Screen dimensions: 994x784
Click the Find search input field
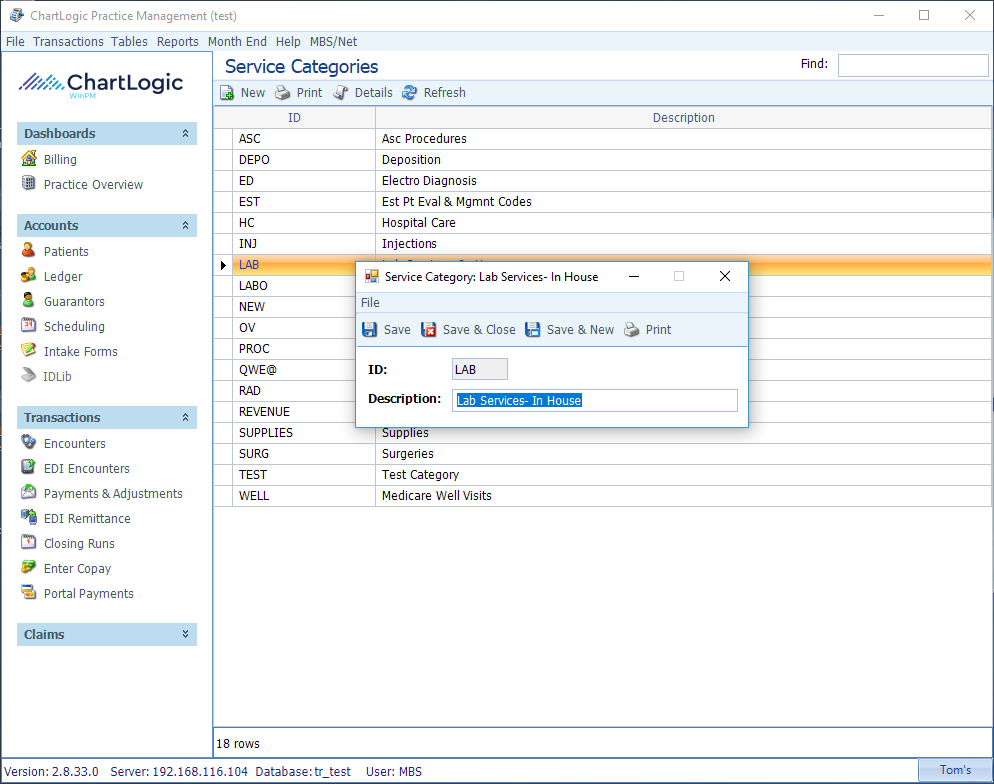pos(913,65)
